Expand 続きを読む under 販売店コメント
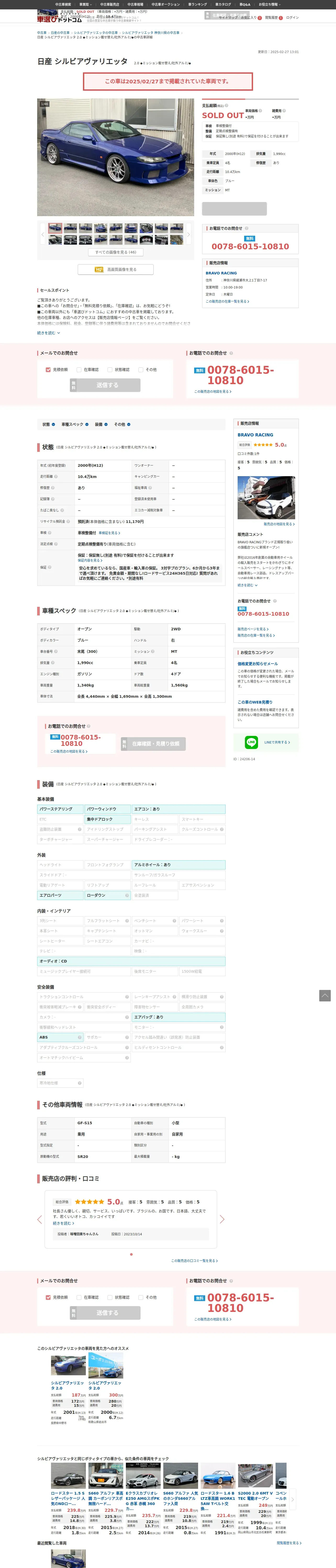Image resolution: width=336 pixels, height=1568 pixels. point(248,585)
